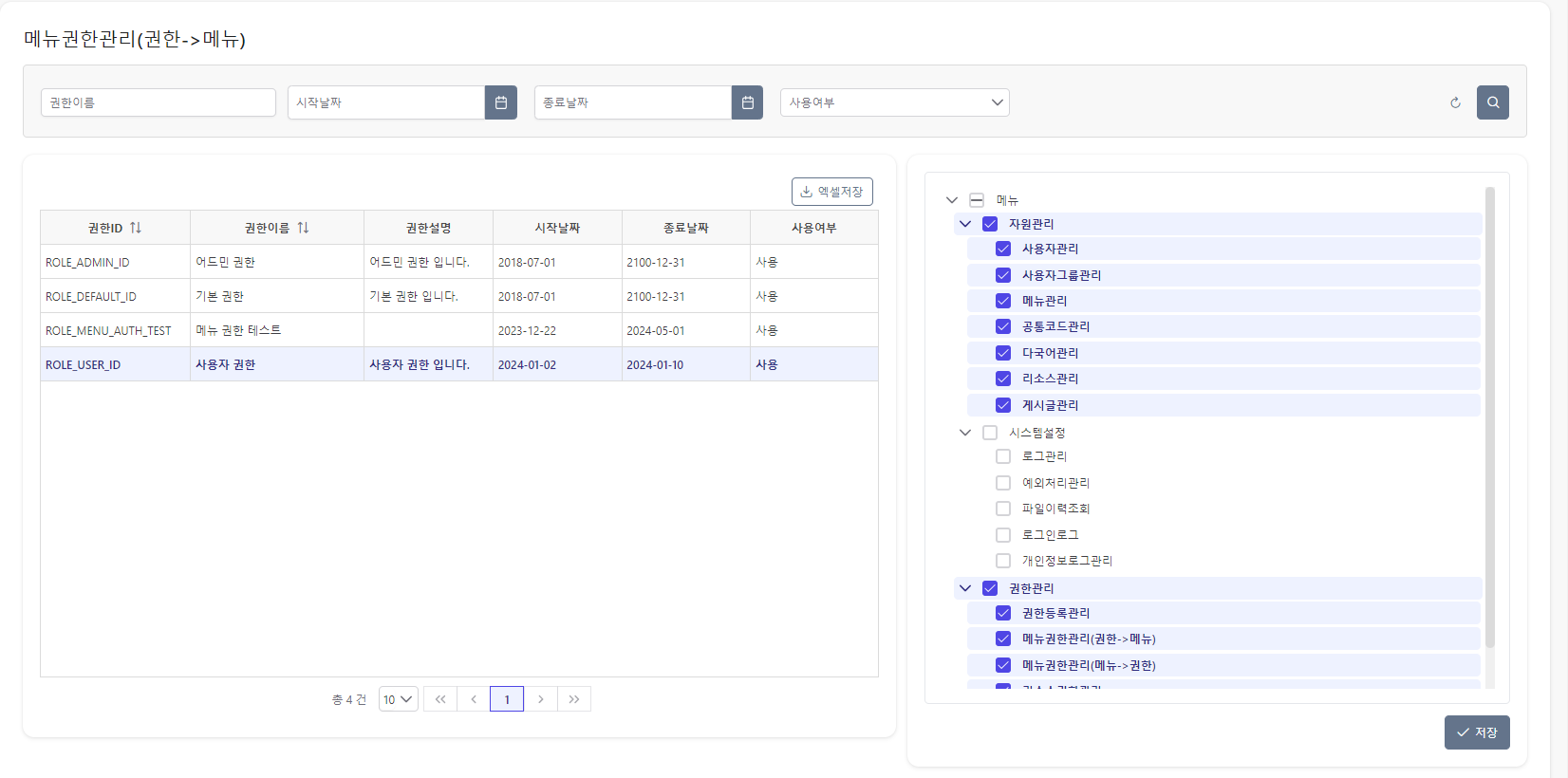Image resolution: width=1568 pixels, height=778 pixels.
Task: Click the 2024-01-10 end date cell
Action: (686, 364)
